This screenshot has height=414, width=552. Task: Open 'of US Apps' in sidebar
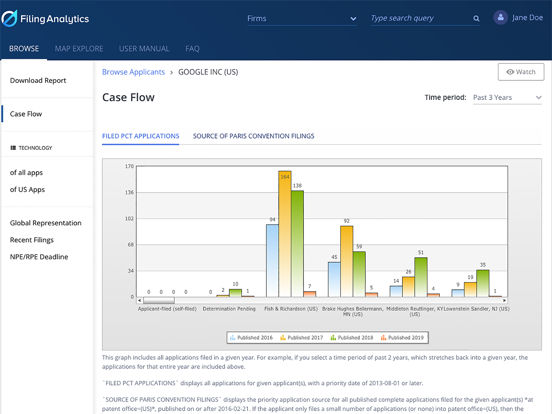click(x=27, y=189)
